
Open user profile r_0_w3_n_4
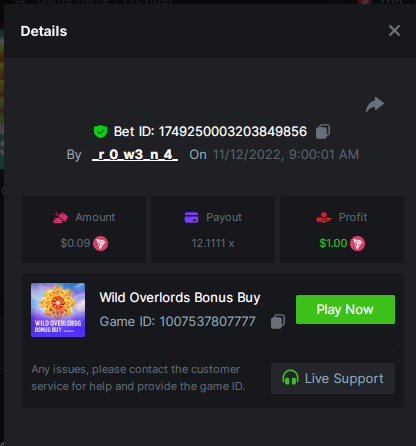click(135, 154)
